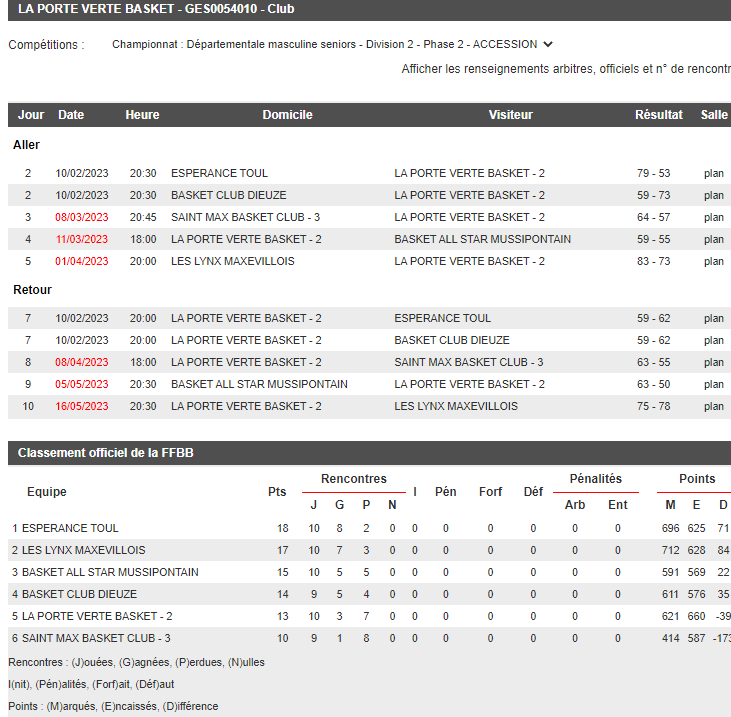Viewport: 731px width, 717px height.
Task: Click the Arb column header
Action: tap(575, 505)
